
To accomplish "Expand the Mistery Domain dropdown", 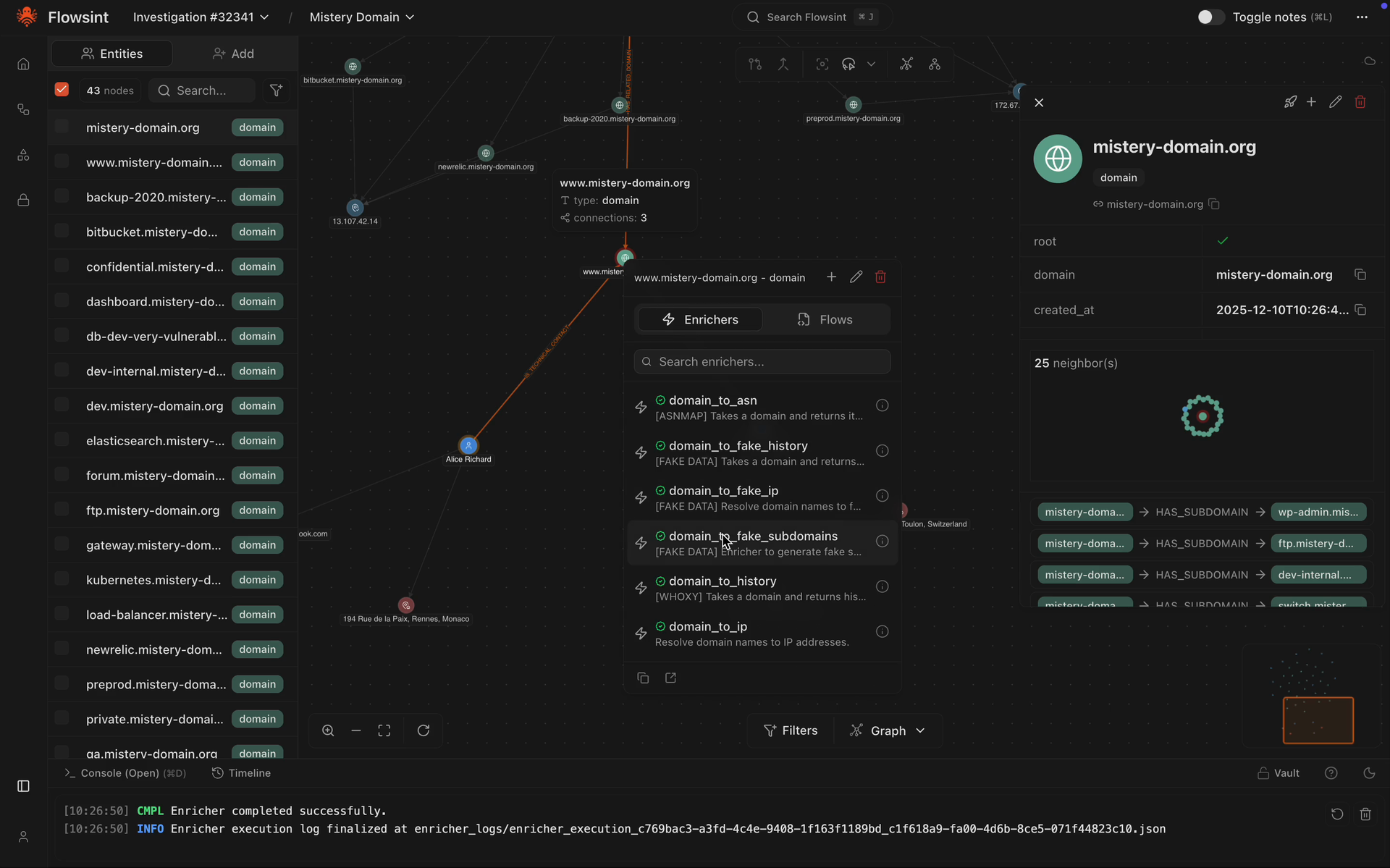I will coord(362,17).
